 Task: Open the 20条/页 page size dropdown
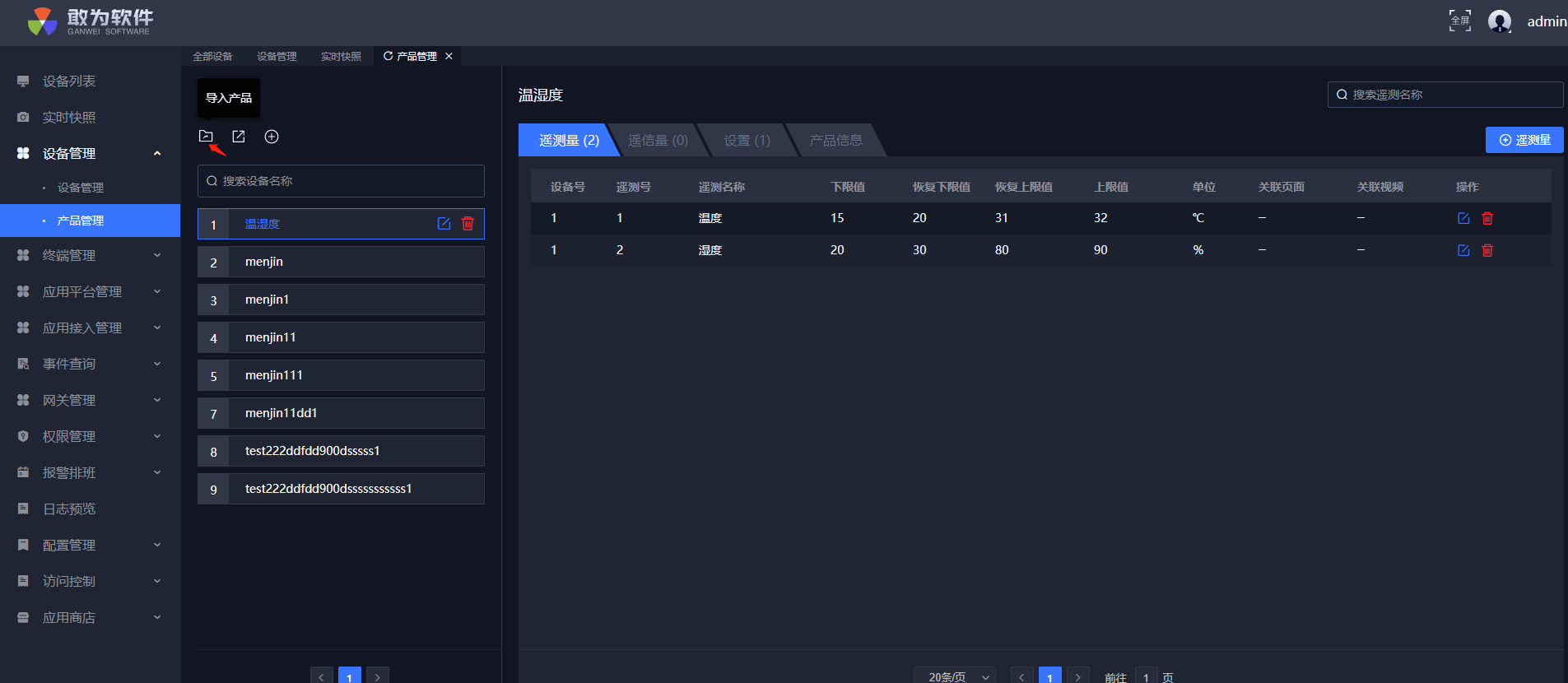[x=955, y=676]
